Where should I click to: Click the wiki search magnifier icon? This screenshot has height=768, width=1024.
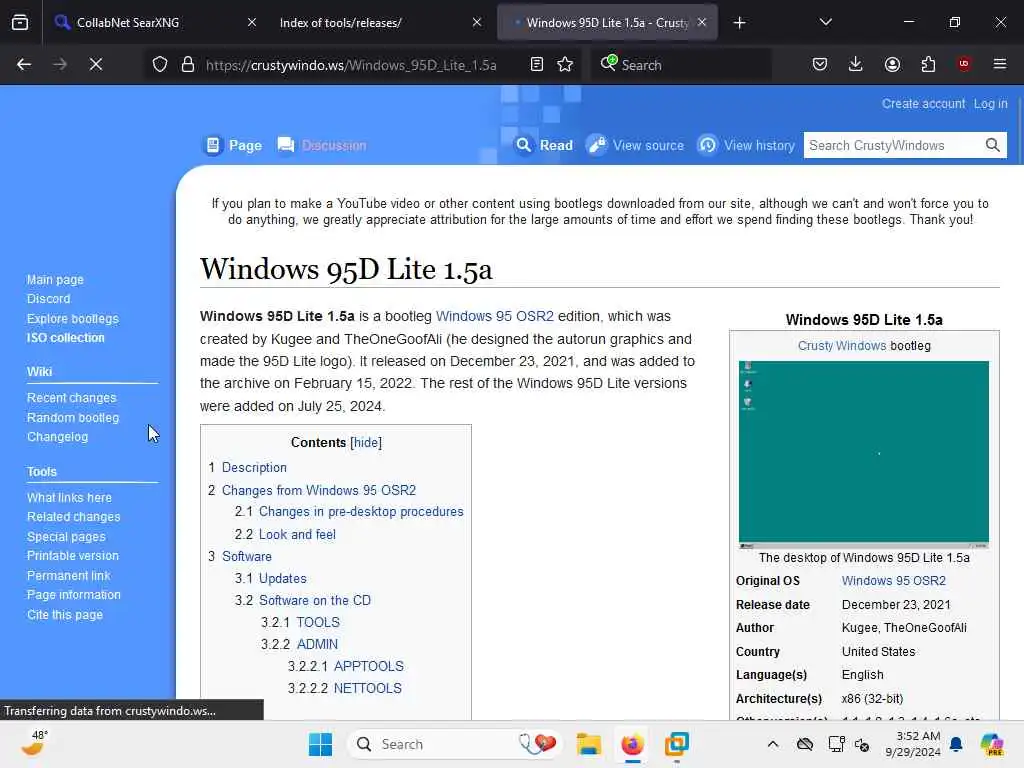tap(993, 145)
